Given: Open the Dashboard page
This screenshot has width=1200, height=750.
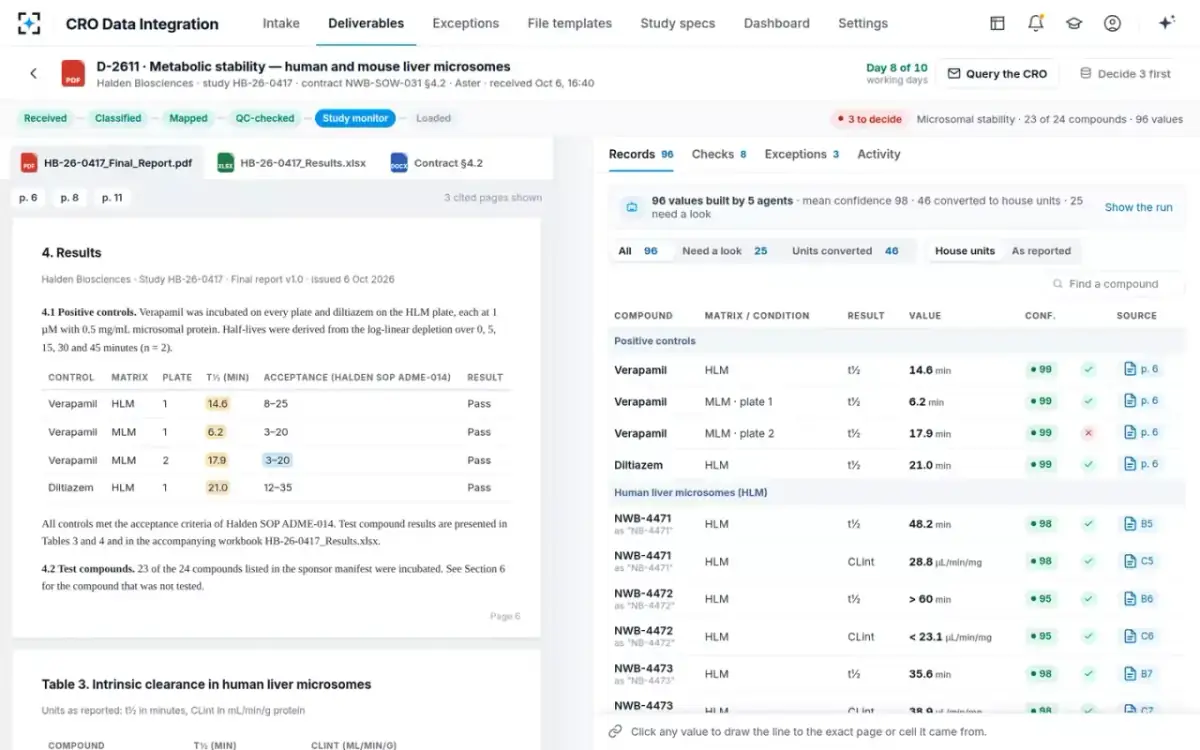Looking at the screenshot, I should point(777,23).
